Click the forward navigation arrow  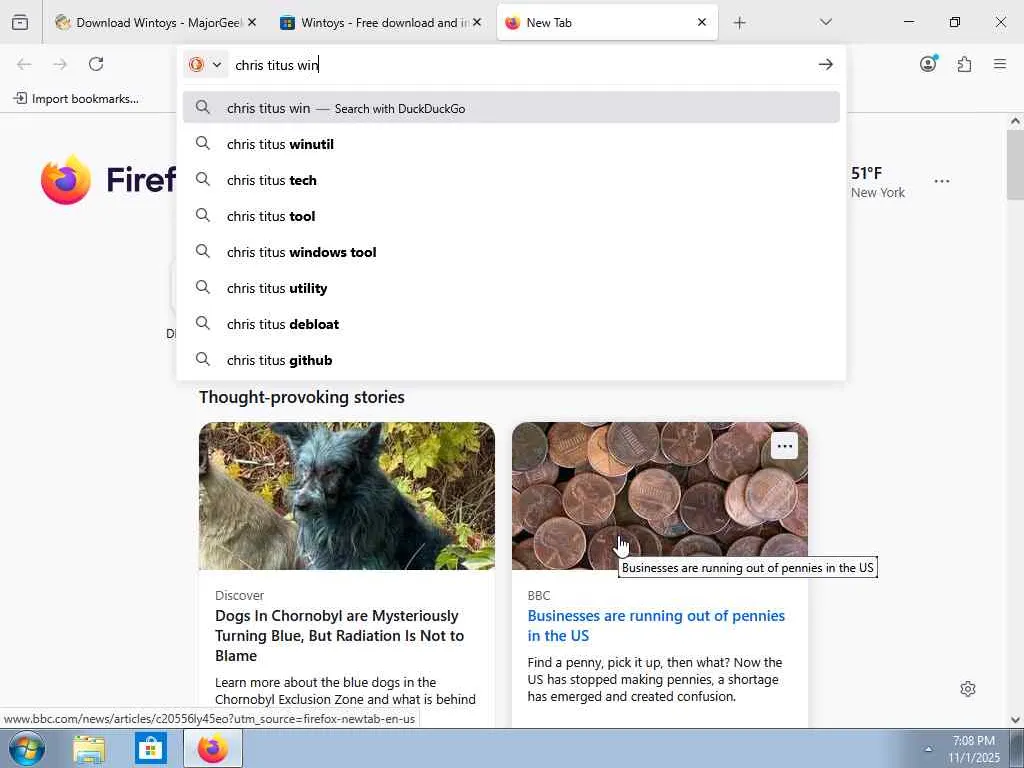60,64
